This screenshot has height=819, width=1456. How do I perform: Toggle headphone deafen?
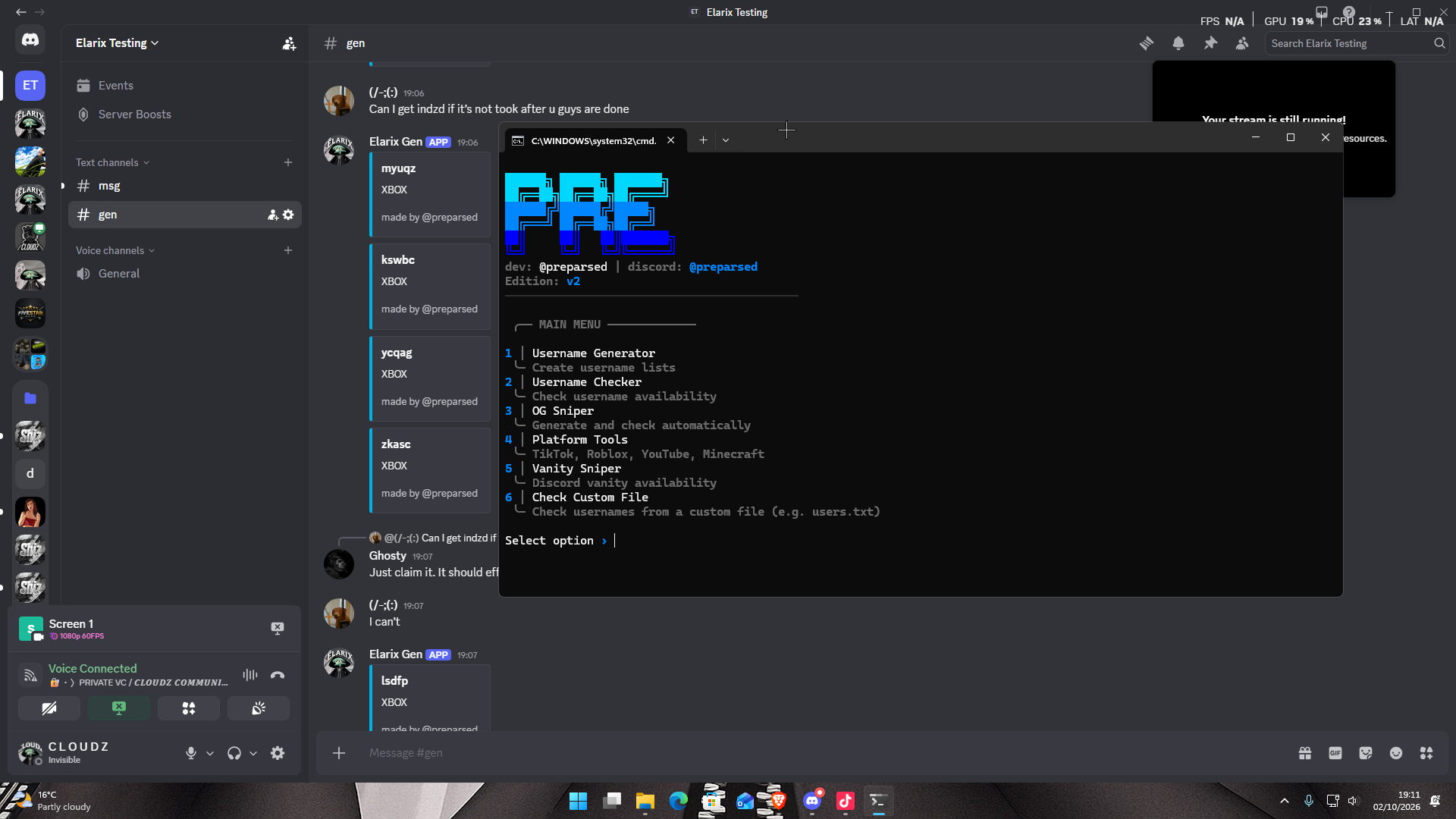pyautogui.click(x=234, y=753)
